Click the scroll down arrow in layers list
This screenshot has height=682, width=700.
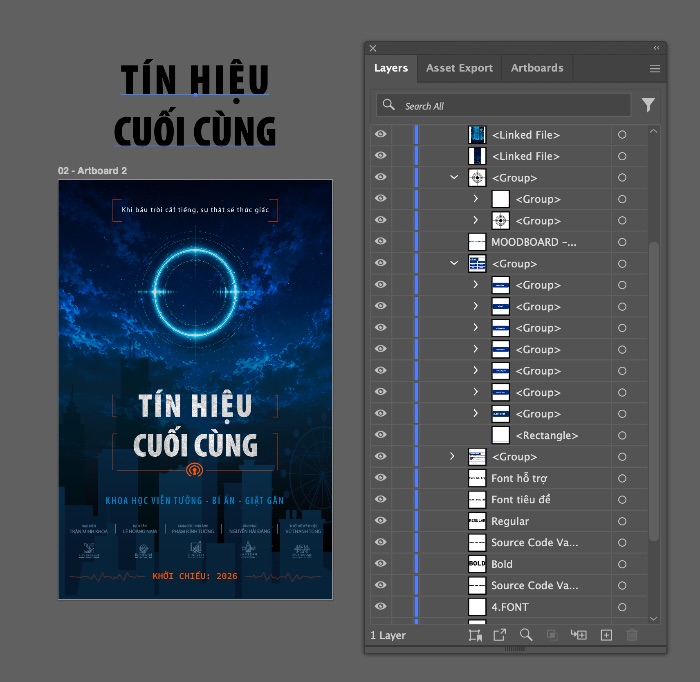tap(654, 619)
